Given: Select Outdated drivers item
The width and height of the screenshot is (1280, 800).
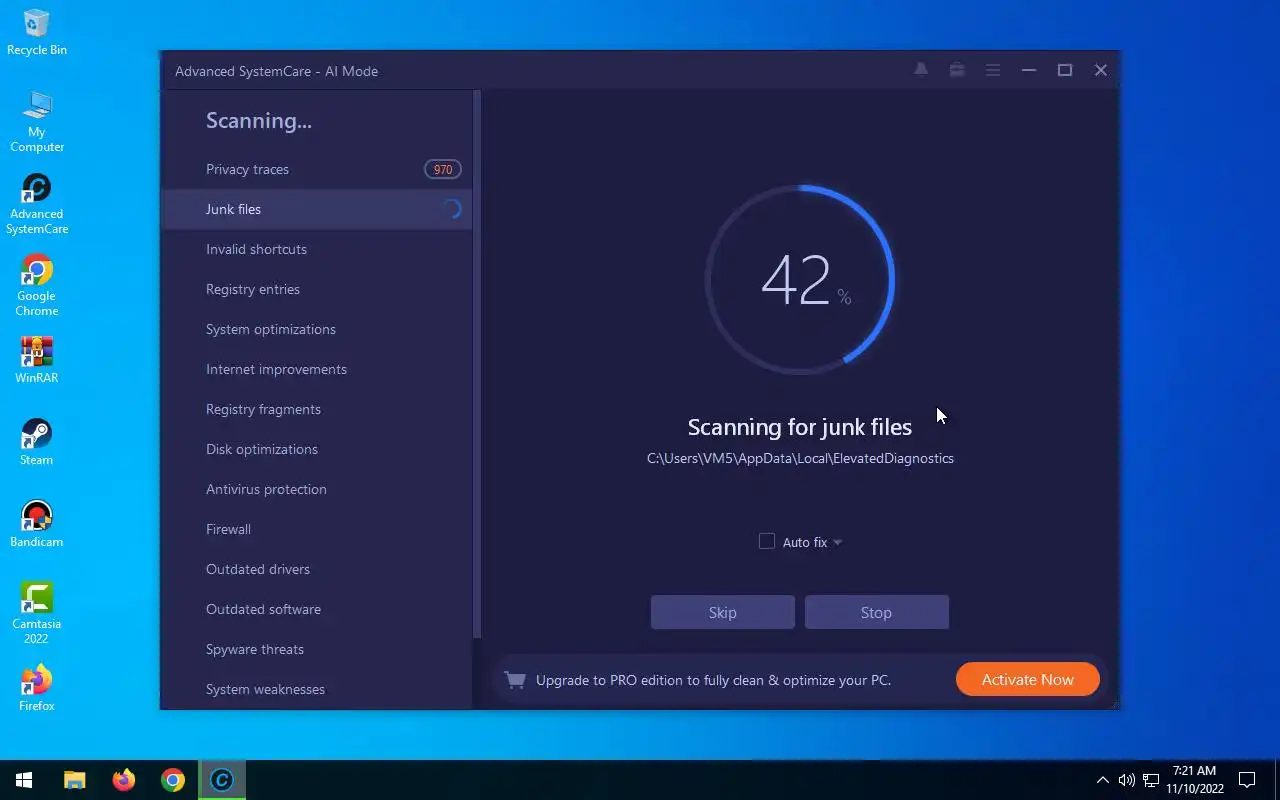Looking at the screenshot, I should click(x=317, y=569).
